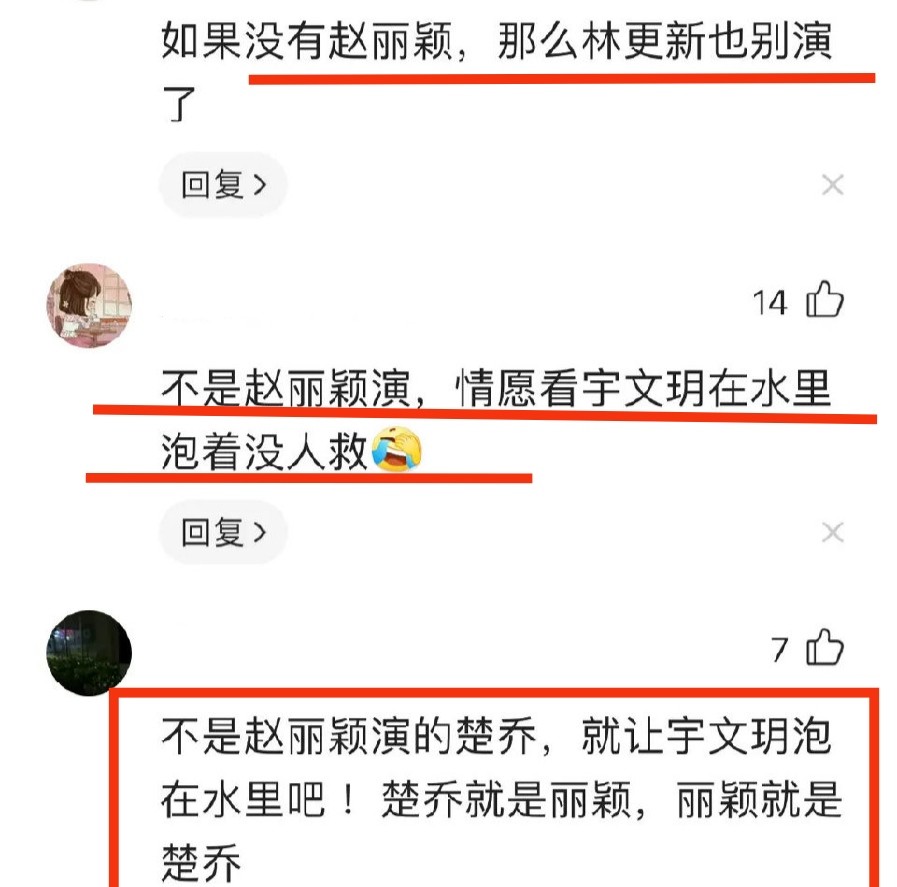897x887 pixels.
Task: Like the comment with 14 likes
Action: pos(824,299)
